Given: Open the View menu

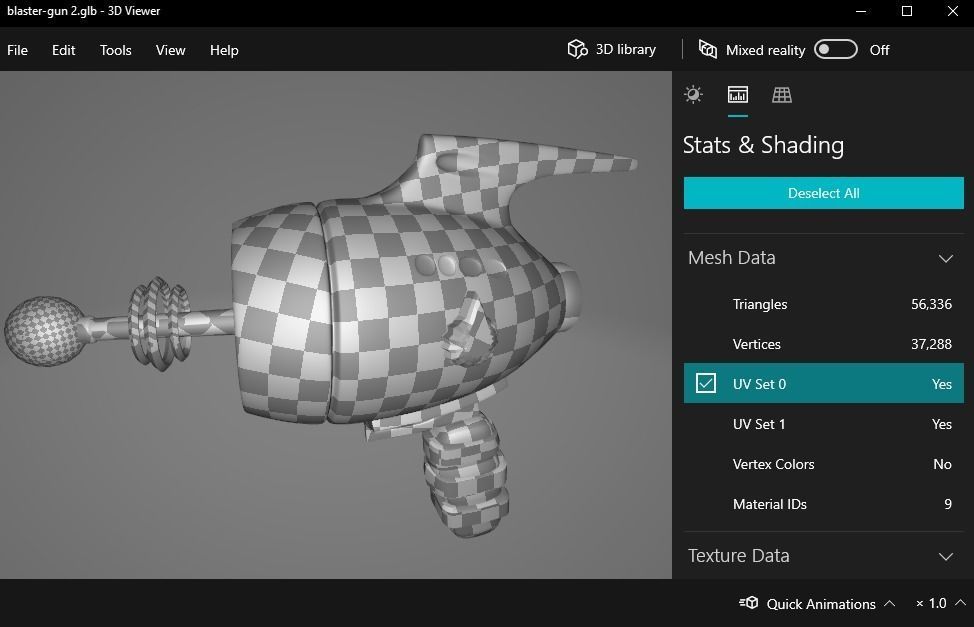Looking at the screenshot, I should click(170, 50).
